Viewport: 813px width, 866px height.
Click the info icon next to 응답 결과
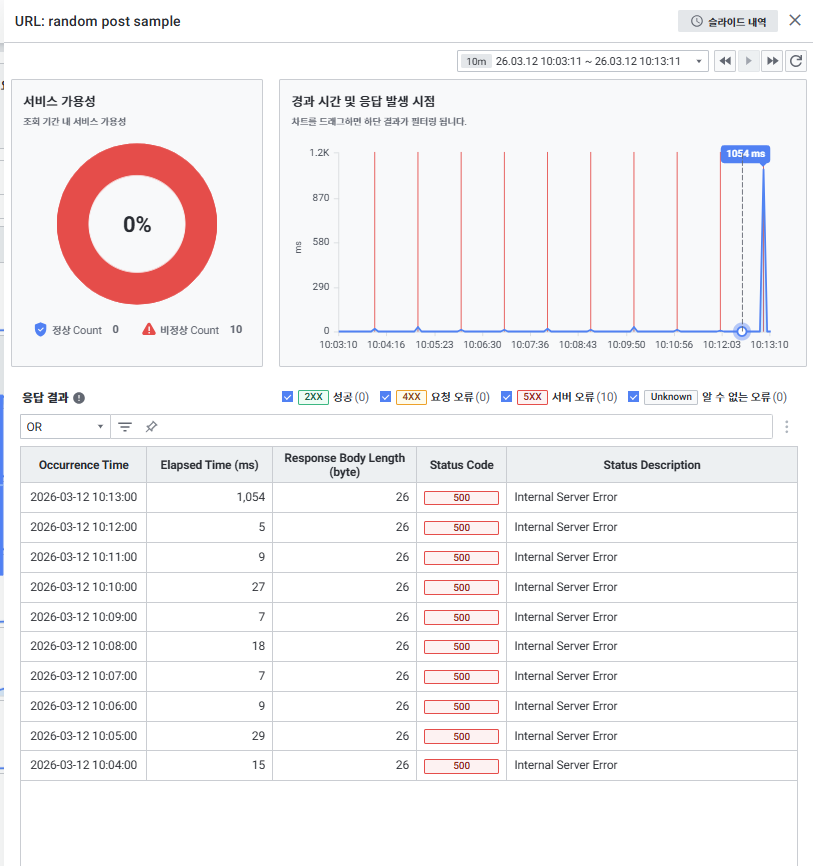pyautogui.click(x=79, y=397)
